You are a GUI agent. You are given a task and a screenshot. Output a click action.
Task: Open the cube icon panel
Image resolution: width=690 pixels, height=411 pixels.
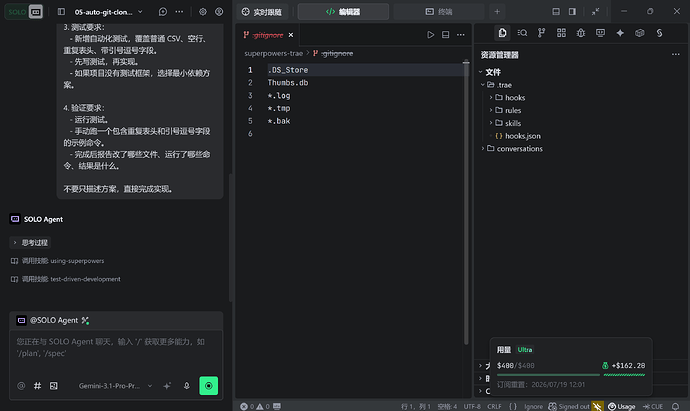click(640, 33)
